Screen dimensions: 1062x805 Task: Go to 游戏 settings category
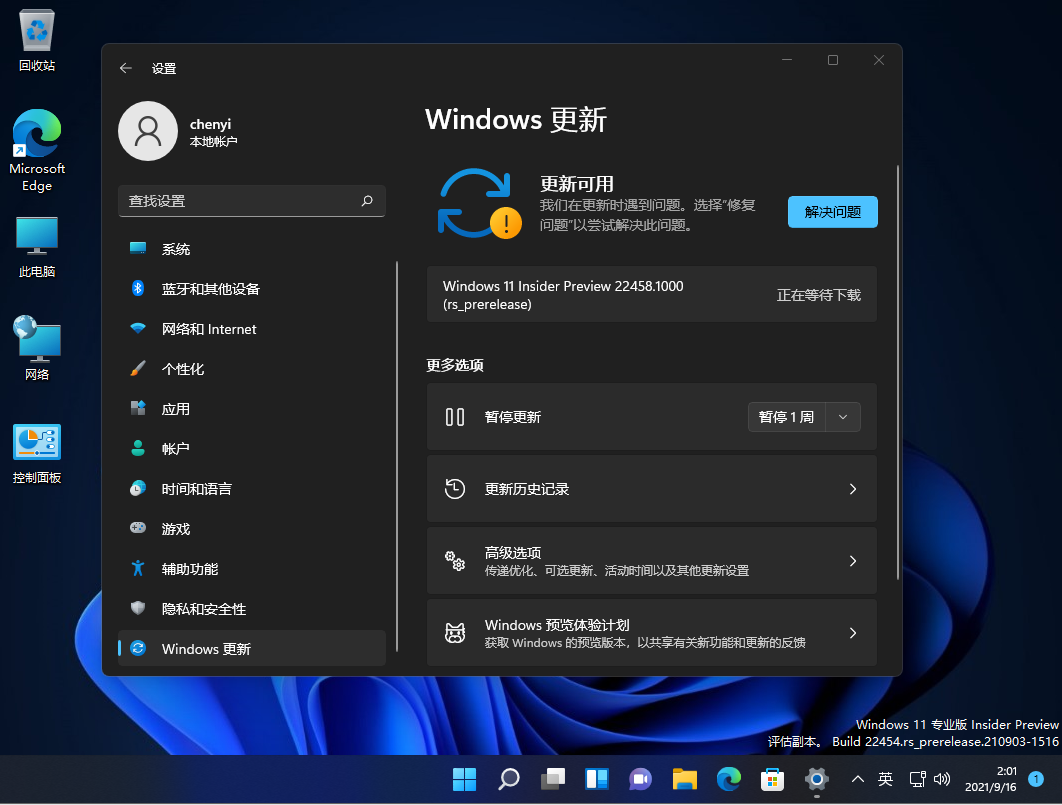[176, 529]
